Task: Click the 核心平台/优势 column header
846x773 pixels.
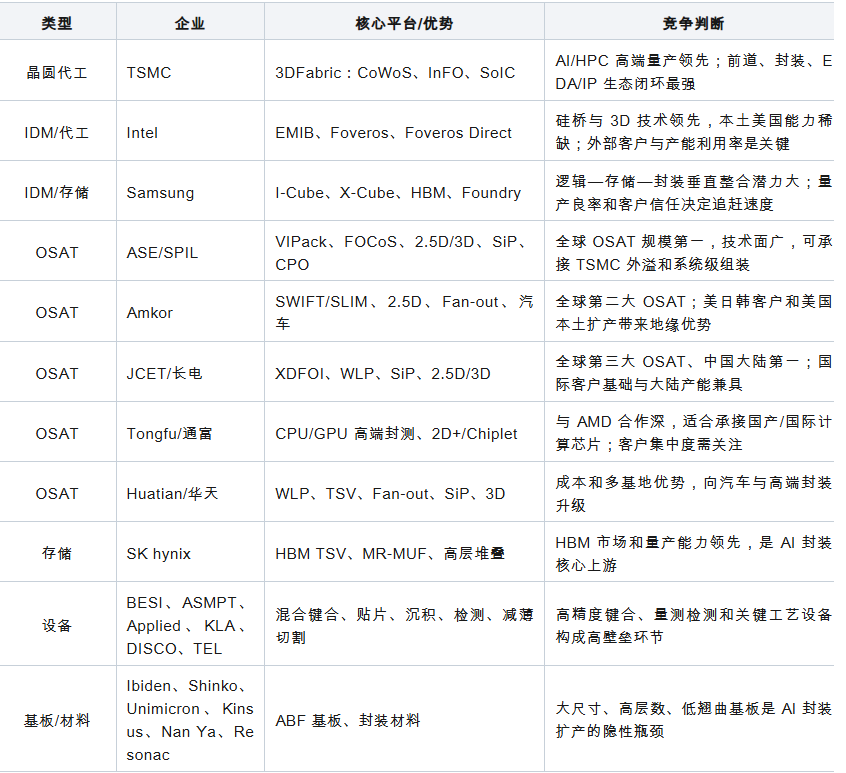Action: (404, 22)
